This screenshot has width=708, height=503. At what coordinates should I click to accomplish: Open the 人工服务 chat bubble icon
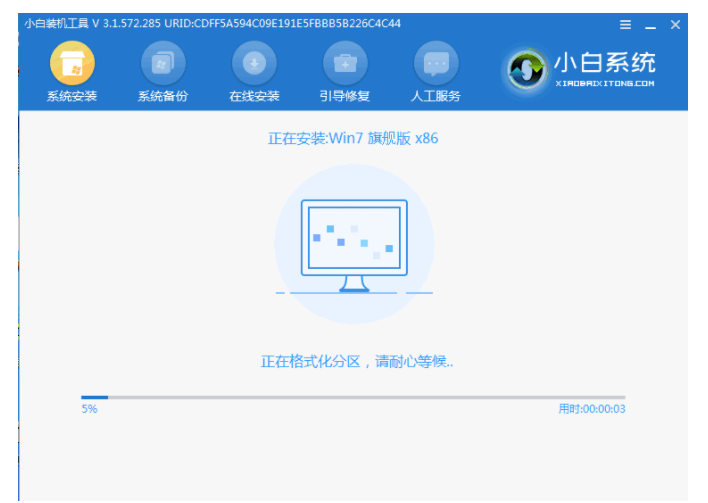point(435,64)
